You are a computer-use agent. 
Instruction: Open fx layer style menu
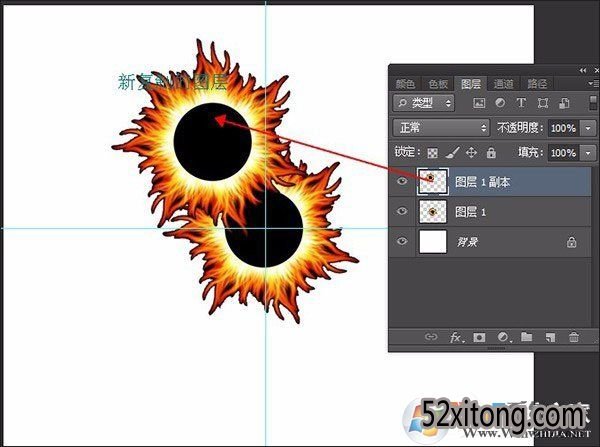457,337
